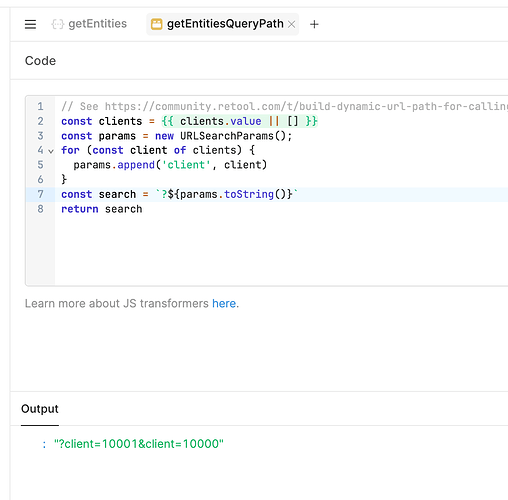Image resolution: width=508 pixels, height=500 pixels.
Task: Click the clients.value template expression
Action: [x=239, y=121]
